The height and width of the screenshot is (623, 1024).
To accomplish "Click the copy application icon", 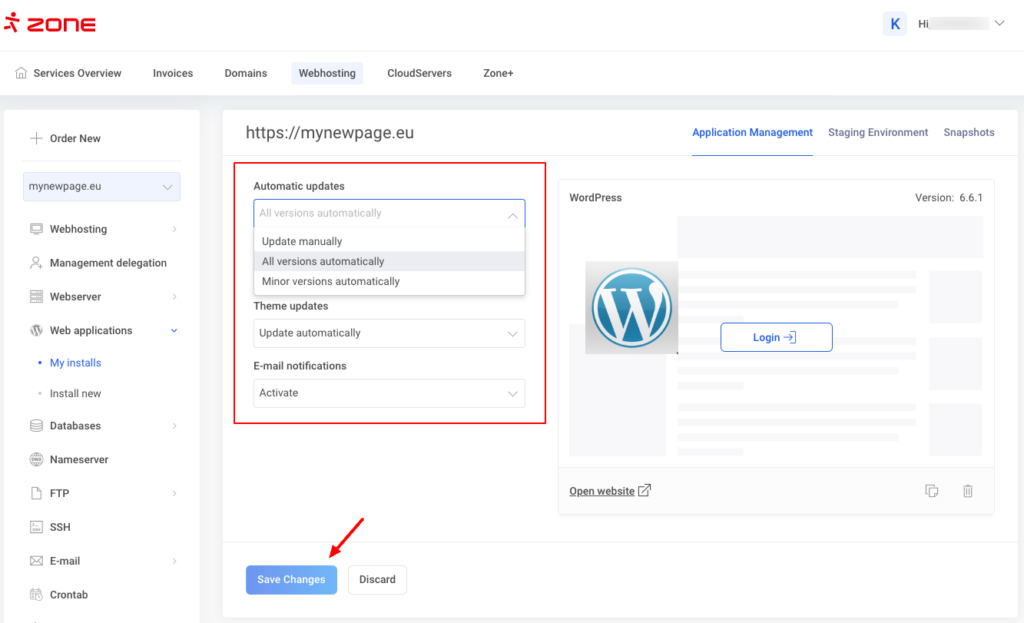I will click(931, 491).
